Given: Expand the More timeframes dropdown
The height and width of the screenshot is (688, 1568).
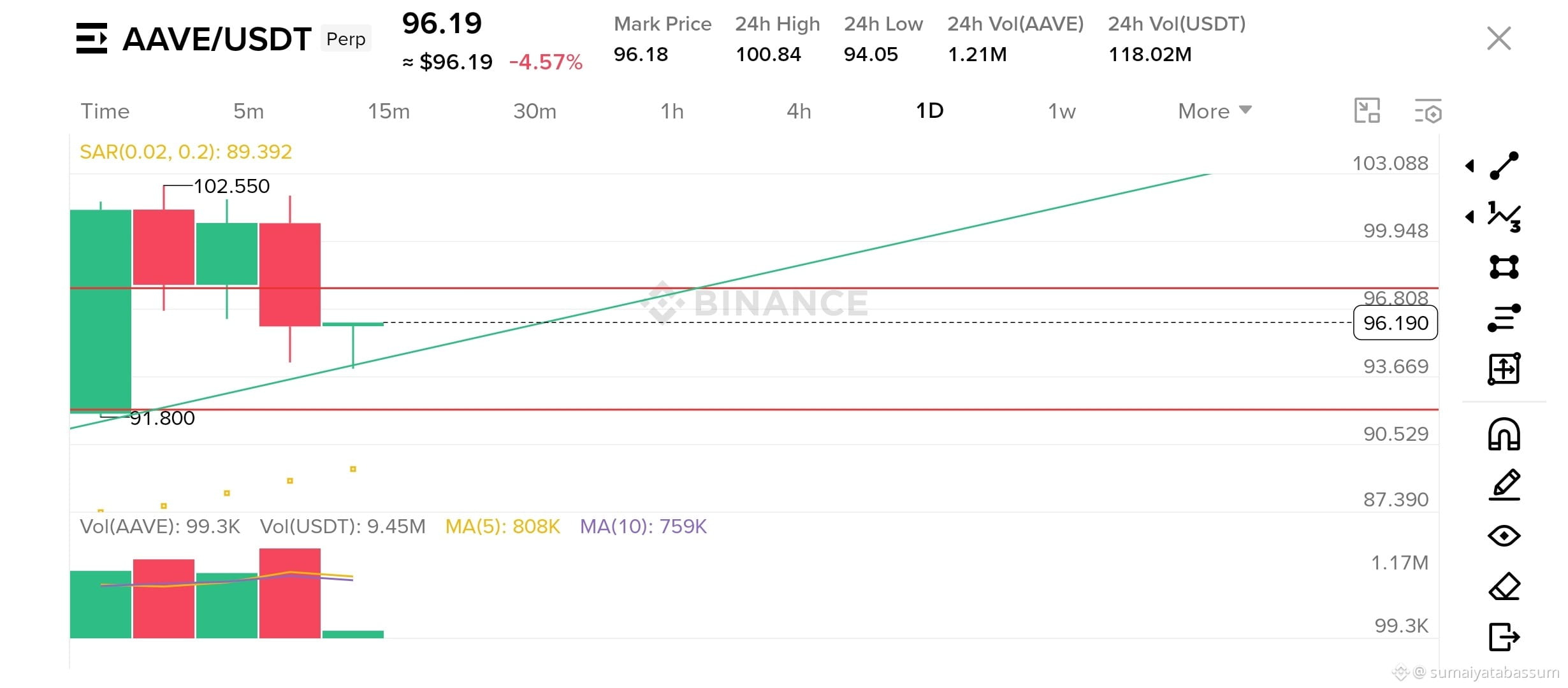Looking at the screenshot, I should pos(1215,111).
